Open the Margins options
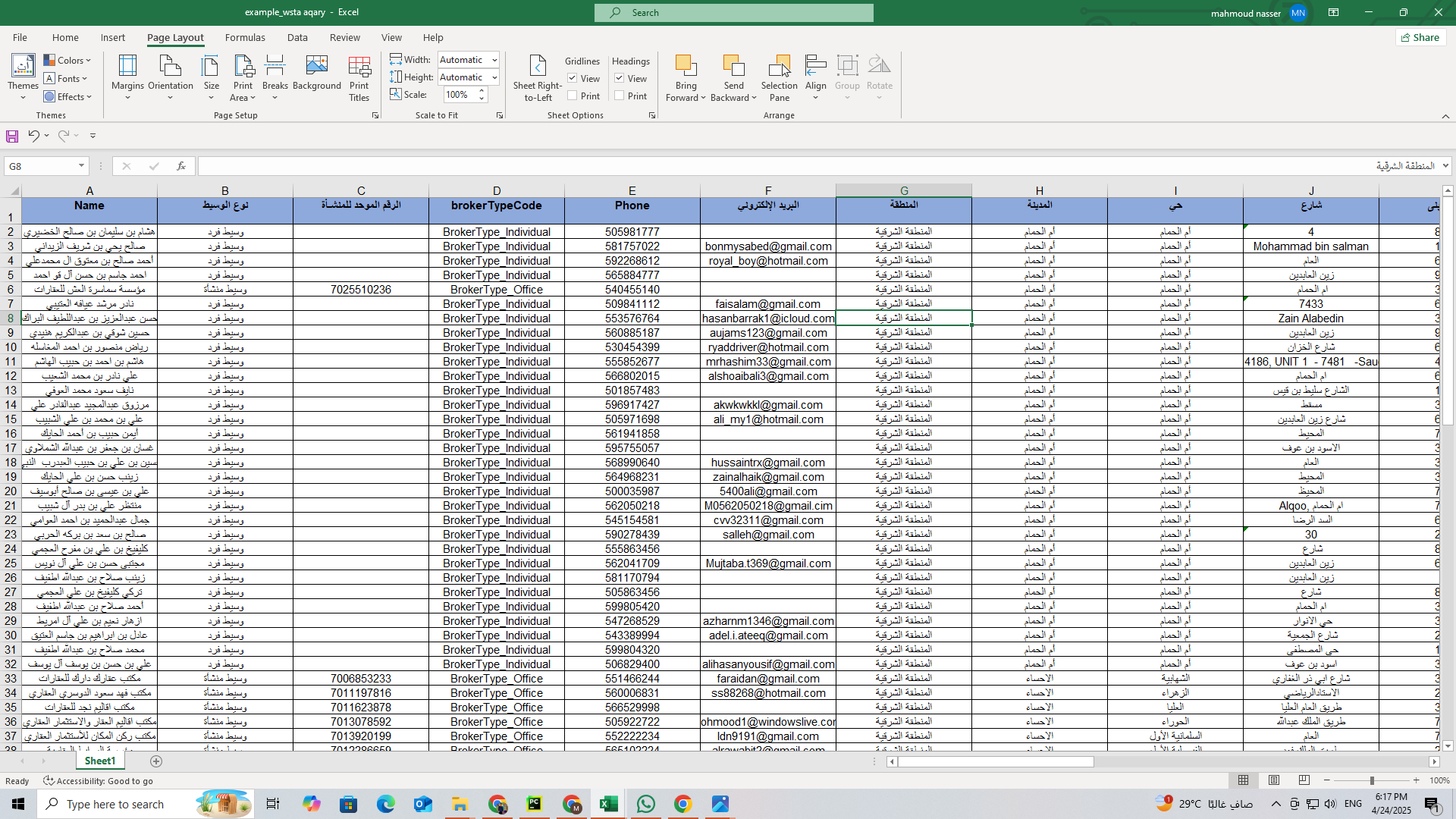The height and width of the screenshot is (819, 1456). point(127,77)
